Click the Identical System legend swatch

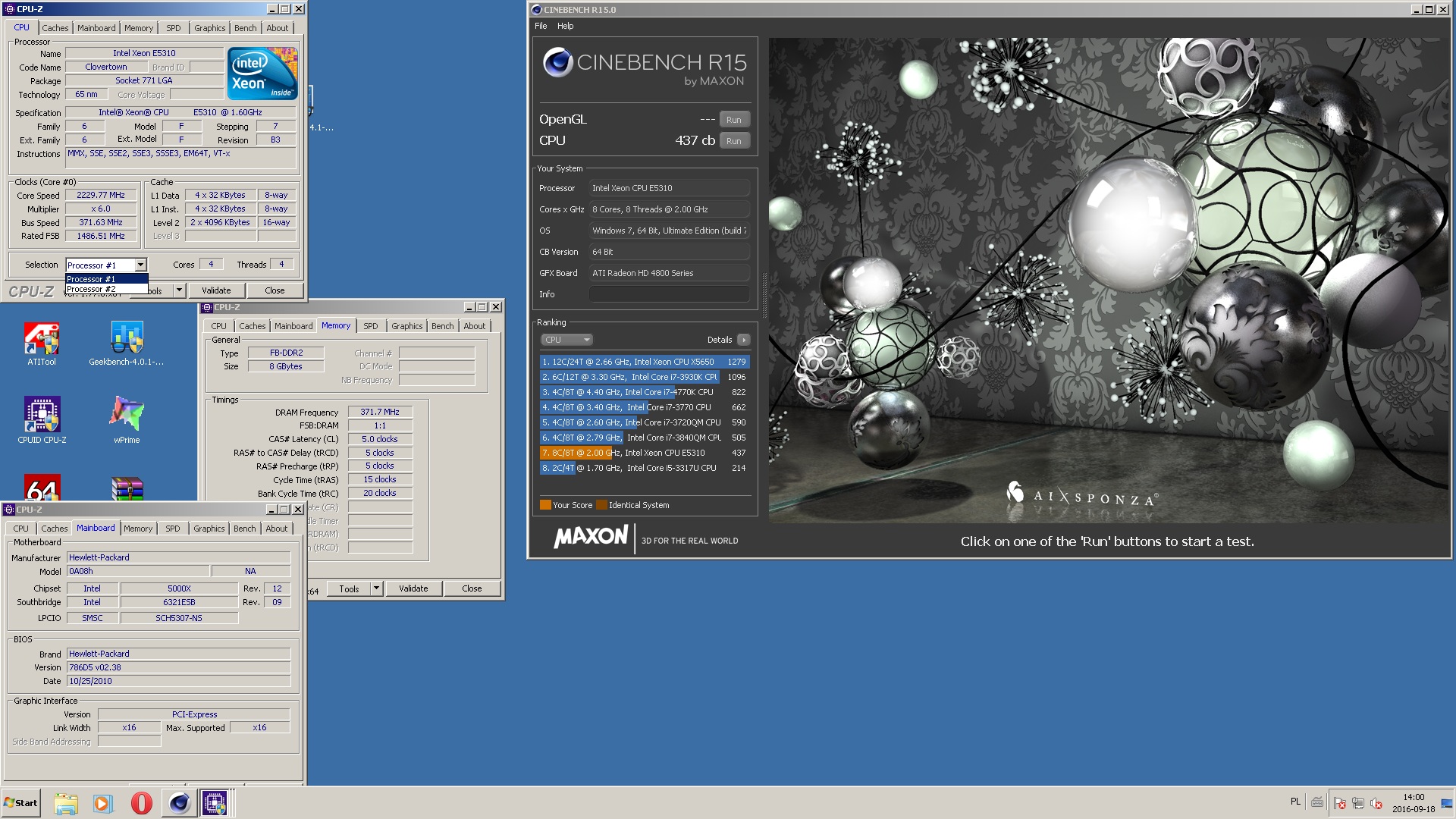coord(601,505)
